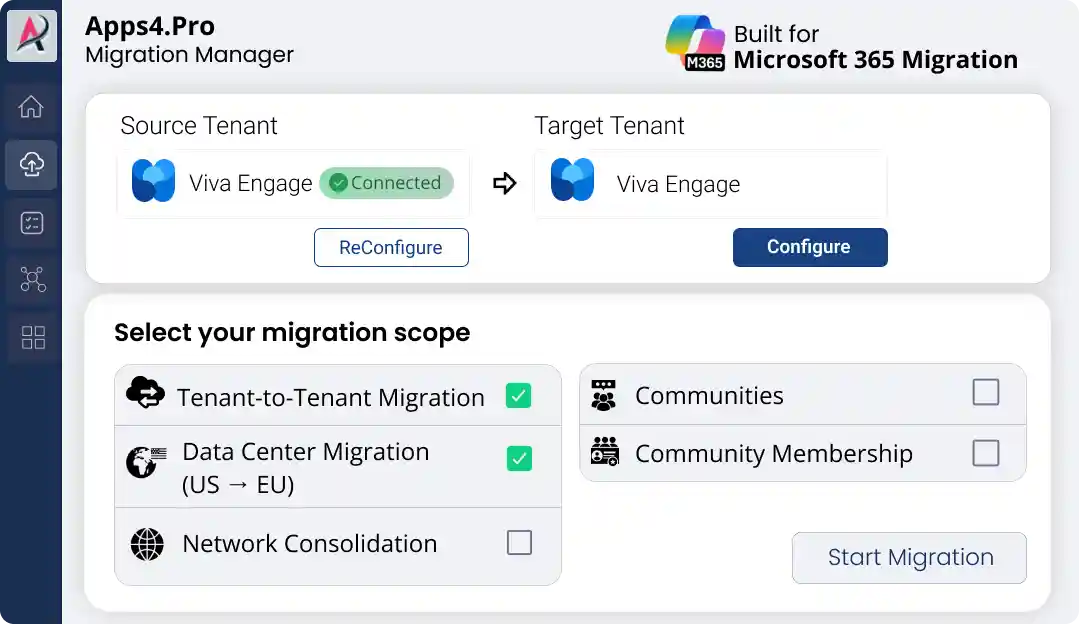Viewport: 1079px width, 624px height.
Task: Click the "Data Center Migration (US → EU)" label
Action: (x=306, y=468)
